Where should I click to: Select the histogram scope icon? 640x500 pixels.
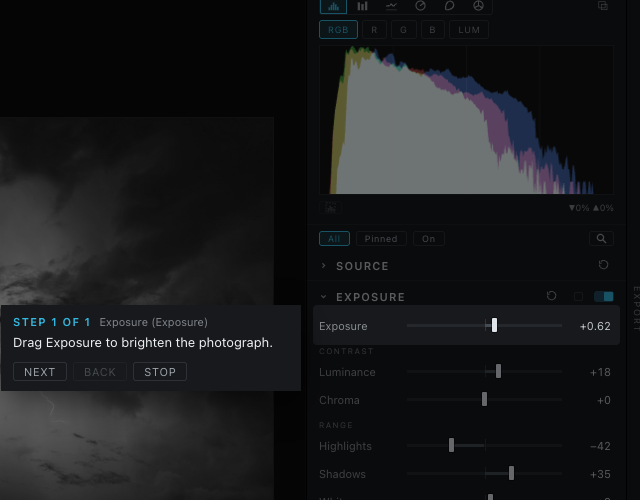coord(333,6)
